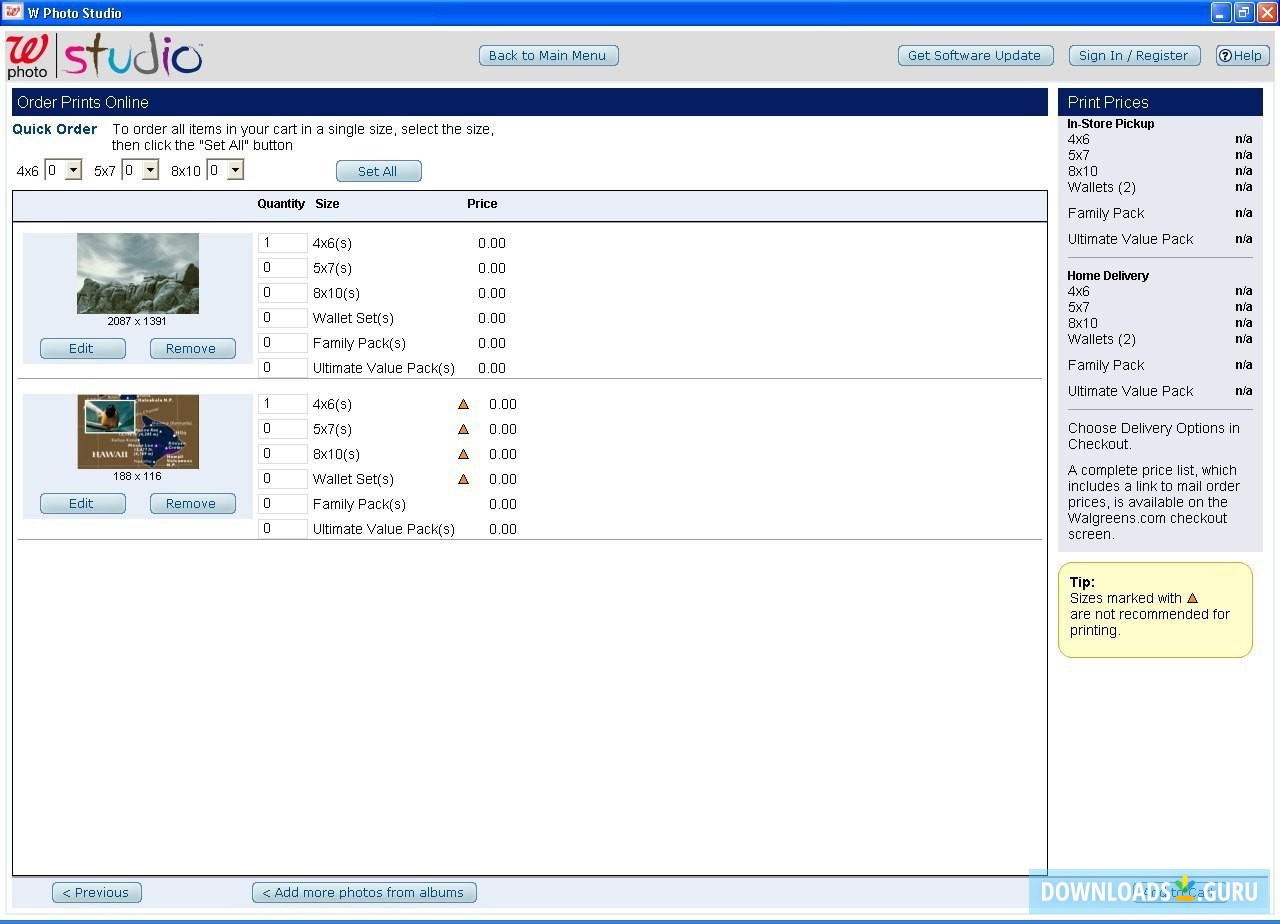Viewport: 1280px width, 924px height.
Task: Click the "Quantity" column header
Action: 281,204
